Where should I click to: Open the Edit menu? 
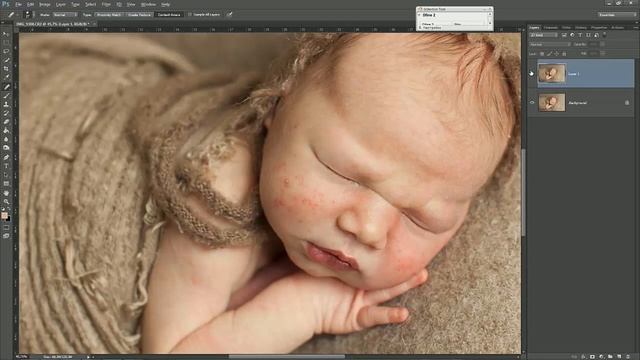pos(31,4)
